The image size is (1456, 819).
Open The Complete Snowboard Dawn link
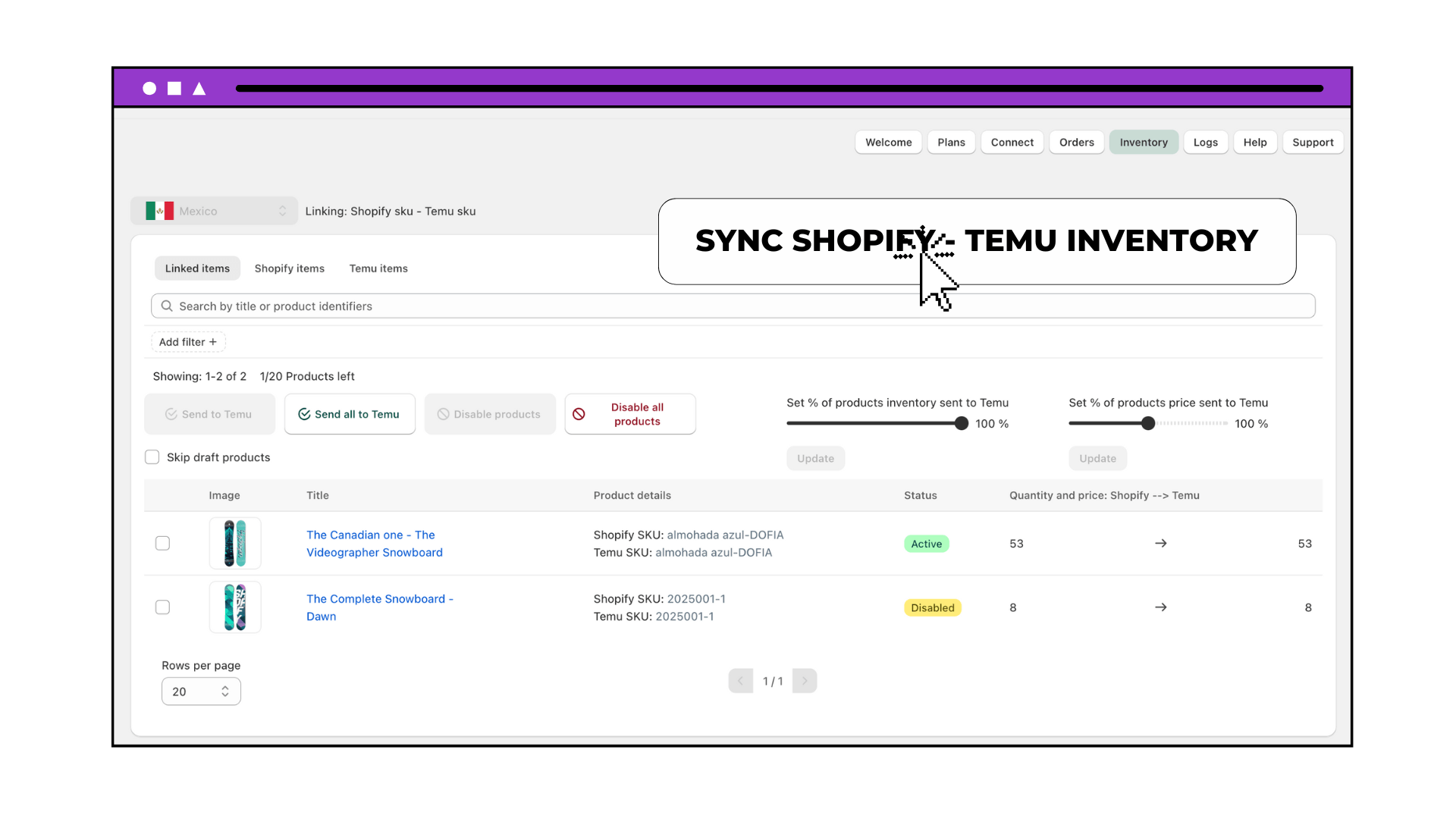[380, 607]
